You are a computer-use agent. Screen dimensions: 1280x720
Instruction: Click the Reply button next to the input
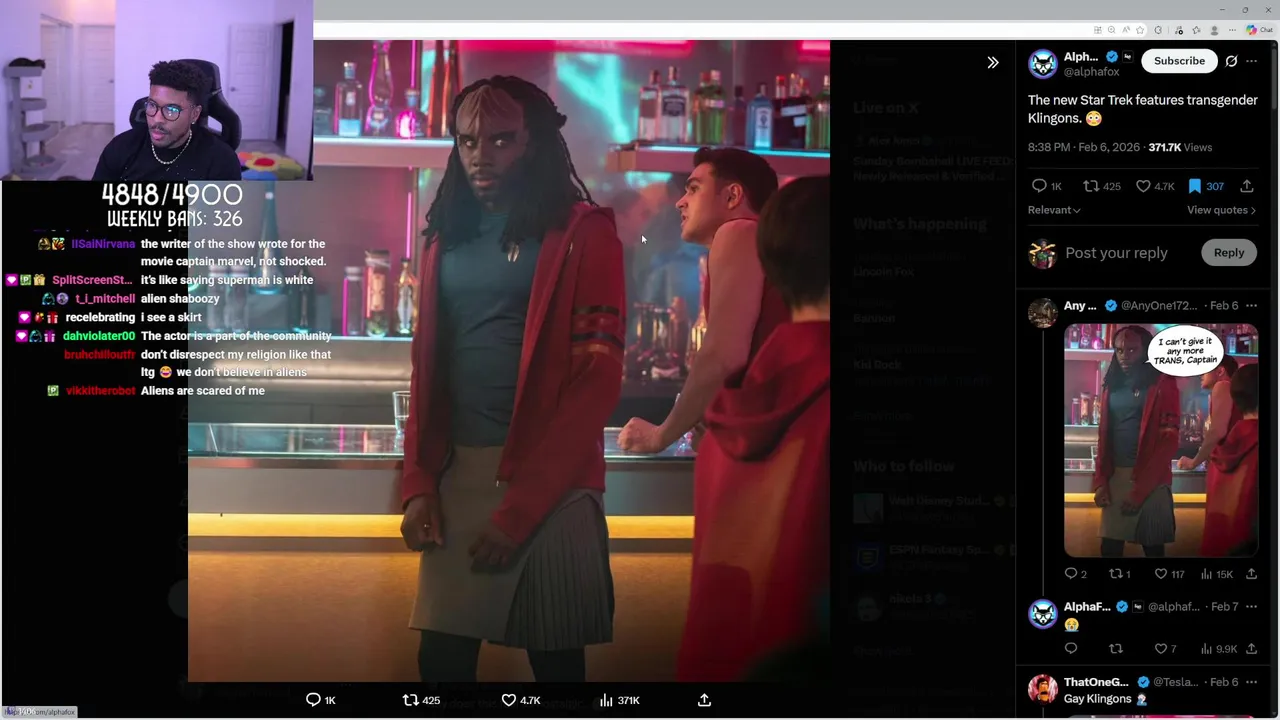coord(1229,253)
